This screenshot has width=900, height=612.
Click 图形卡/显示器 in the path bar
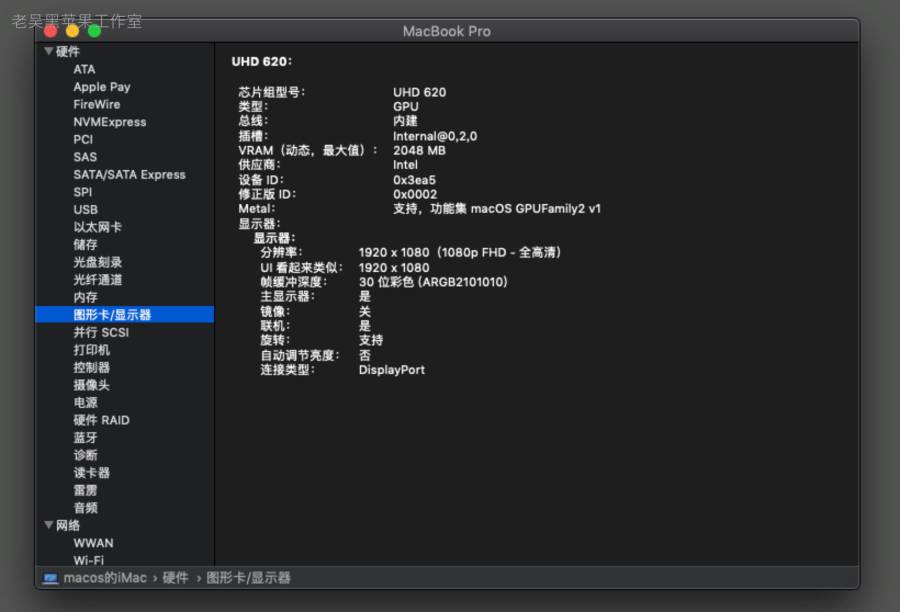point(248,578)
